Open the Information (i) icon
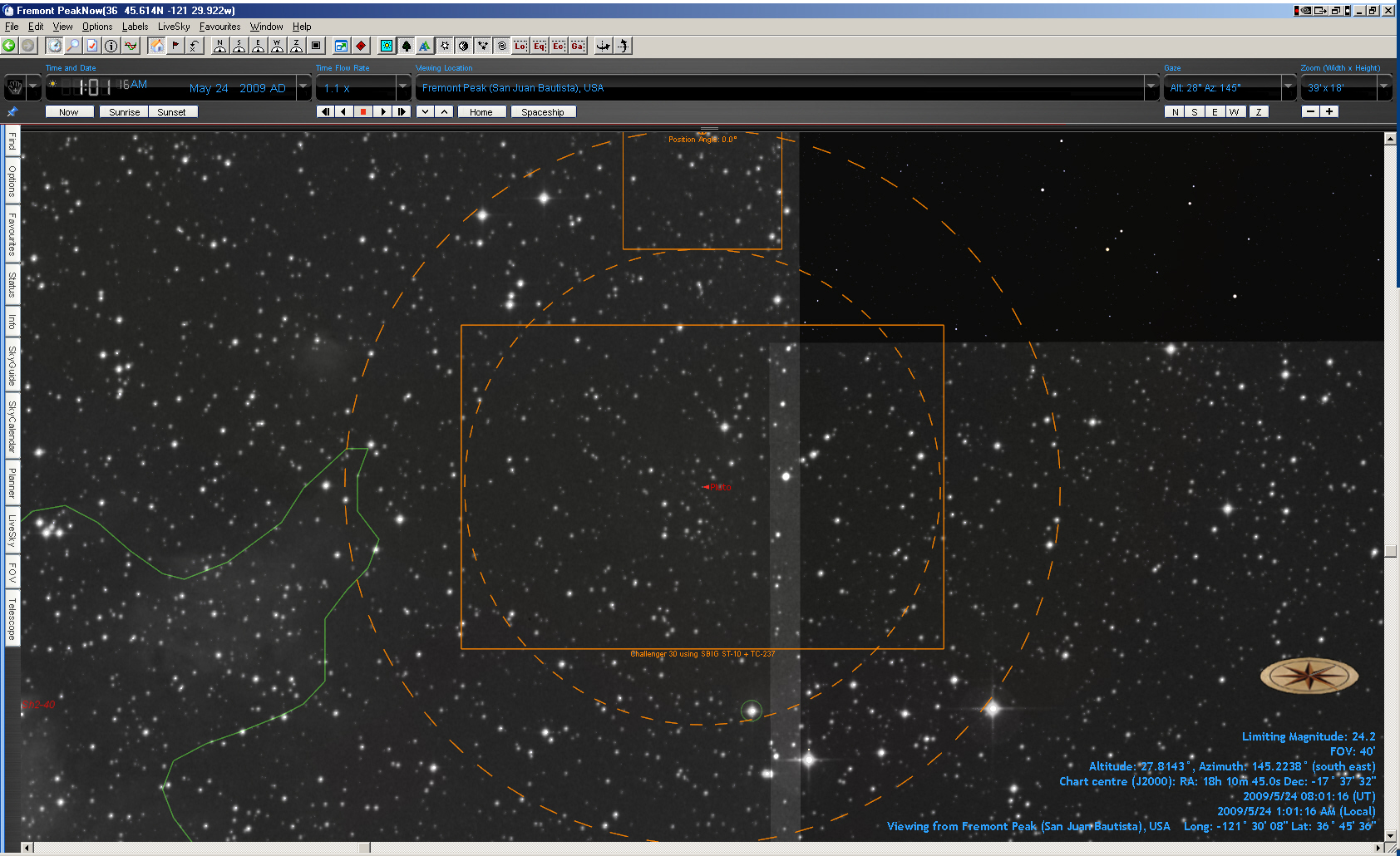1400x856 pixels. click(111, 46)
